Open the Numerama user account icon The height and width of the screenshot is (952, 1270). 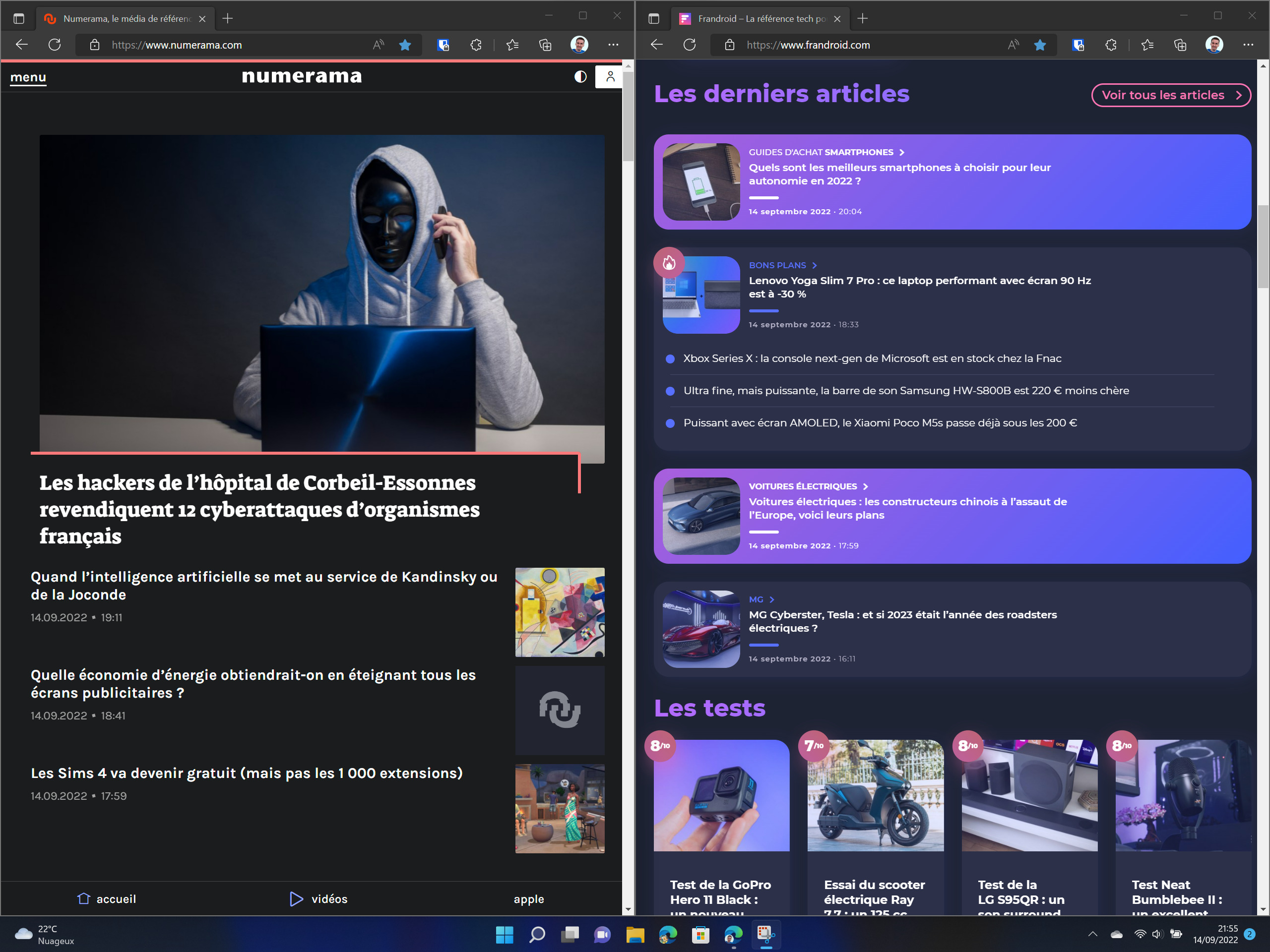(610, 76)
